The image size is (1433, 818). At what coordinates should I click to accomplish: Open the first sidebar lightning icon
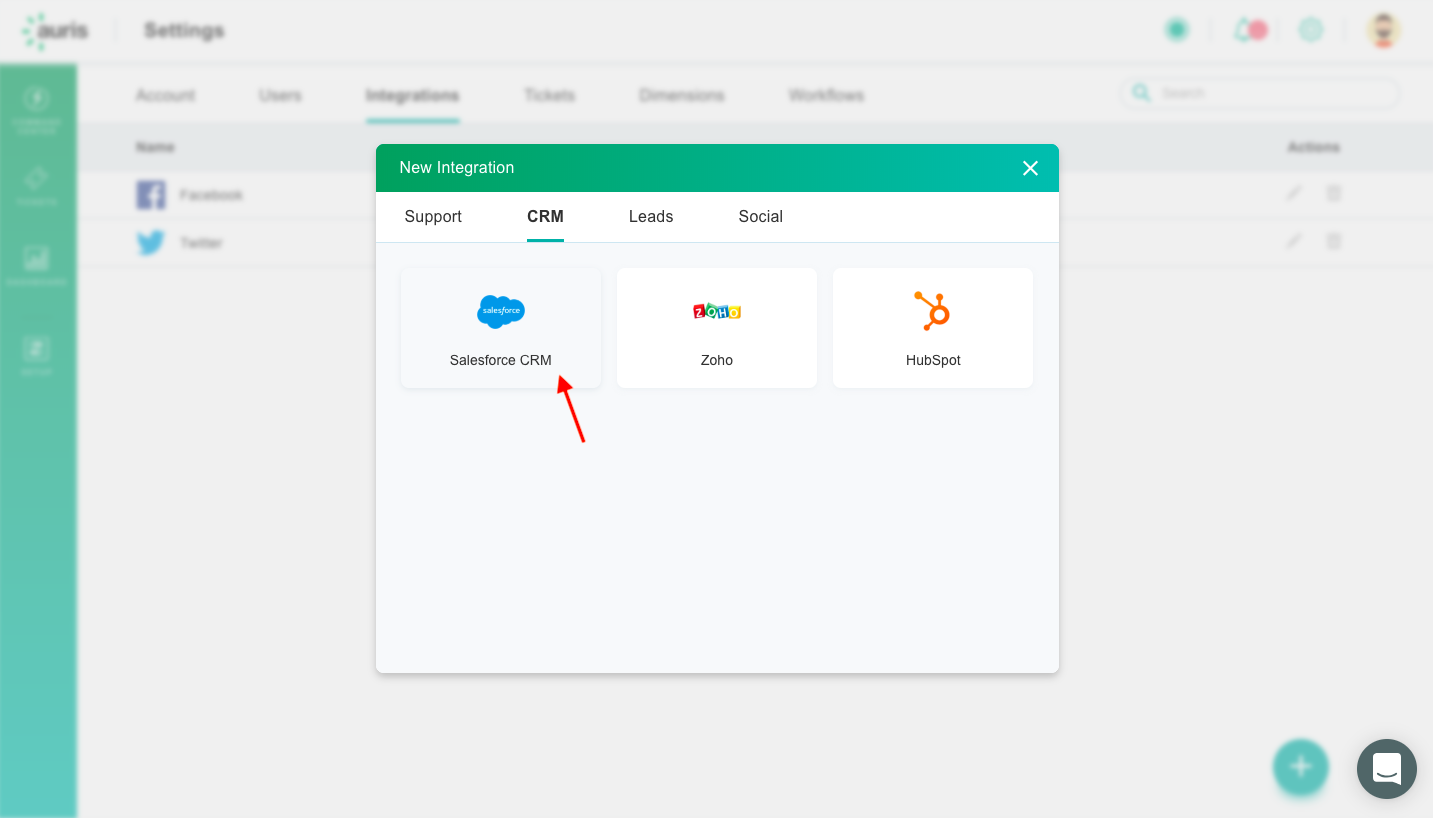coord(36,99)
